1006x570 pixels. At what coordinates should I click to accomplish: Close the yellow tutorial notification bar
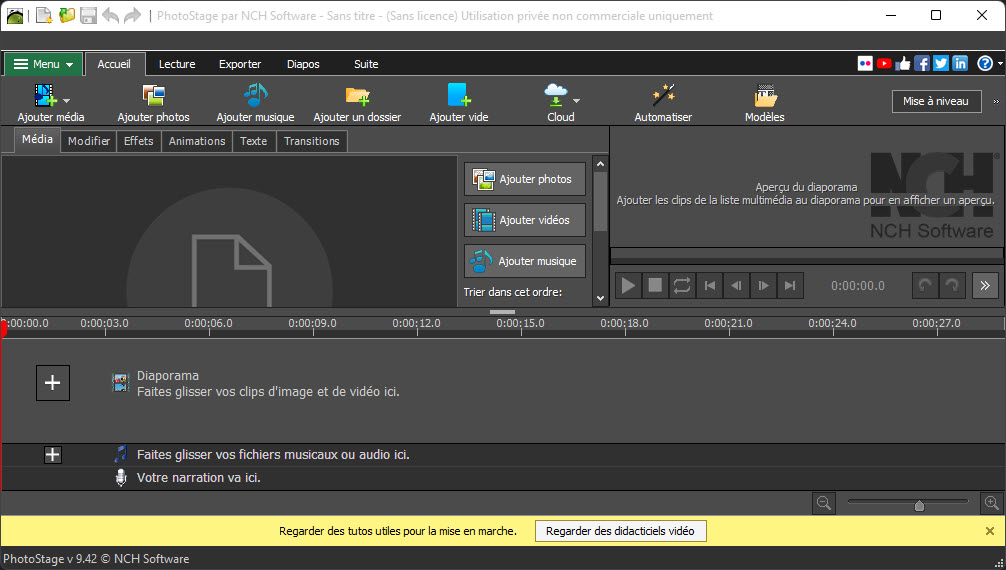pyautogui.click(x=990, y=531)
